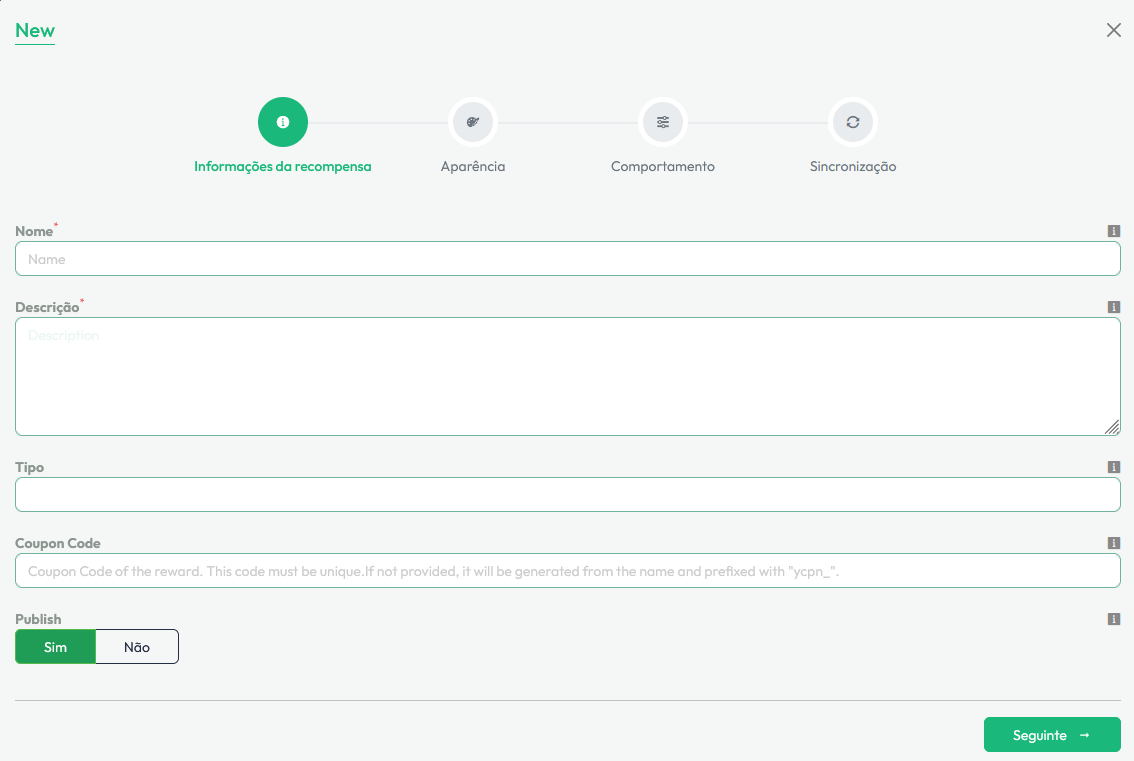Open the Tipo dropdown field
Image resolution: width=1134 pixels, height=761 pixels.
567,494
